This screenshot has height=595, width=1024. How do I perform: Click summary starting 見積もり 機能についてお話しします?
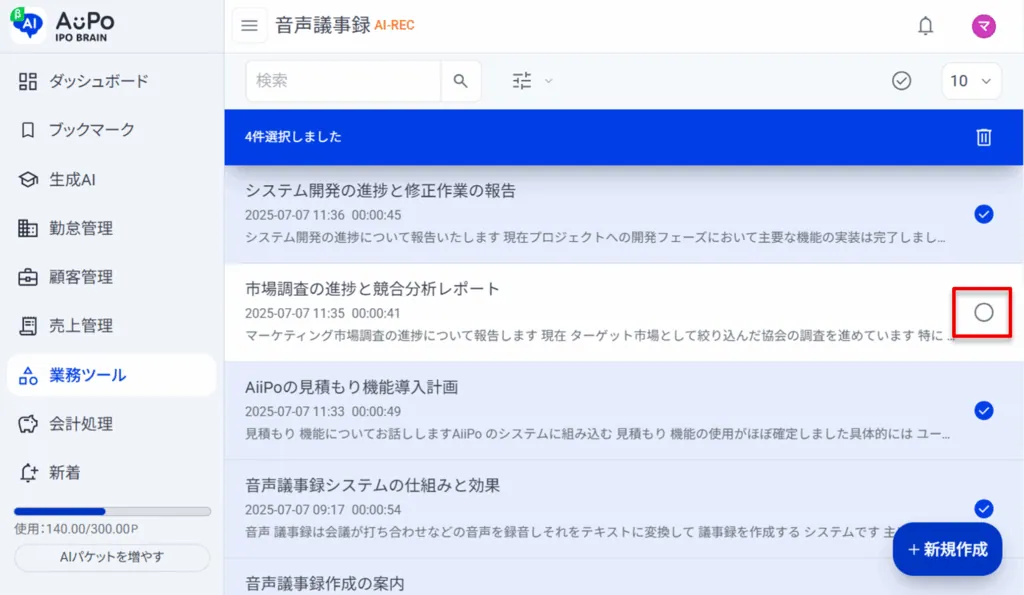pyautogui.click(x=598, y=434)
